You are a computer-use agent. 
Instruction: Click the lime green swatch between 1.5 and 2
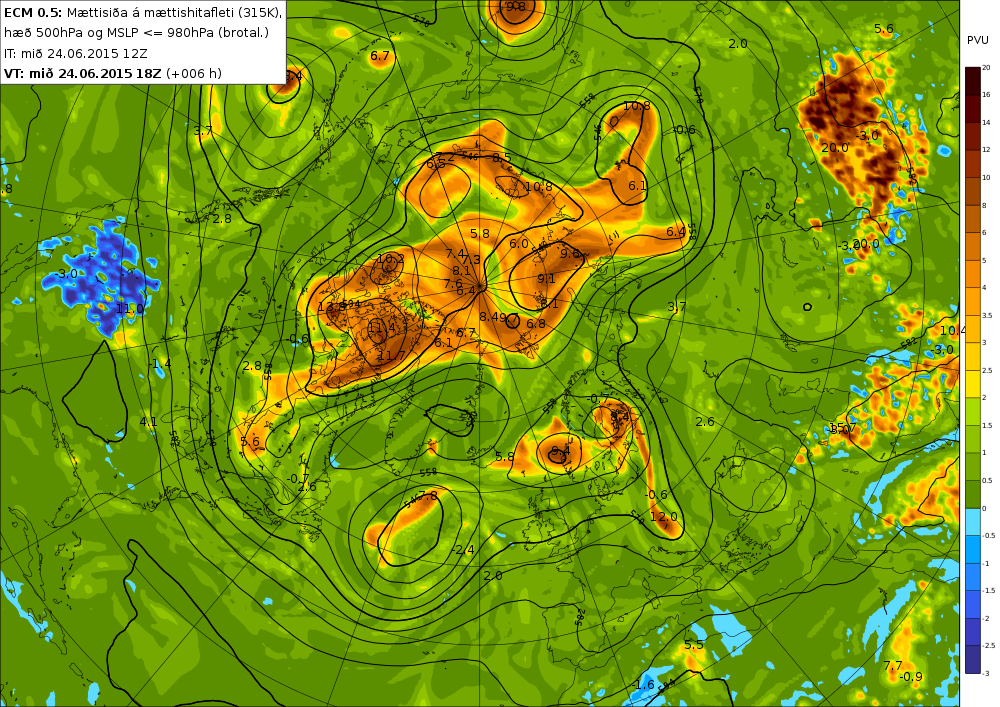tap(973, 411)
